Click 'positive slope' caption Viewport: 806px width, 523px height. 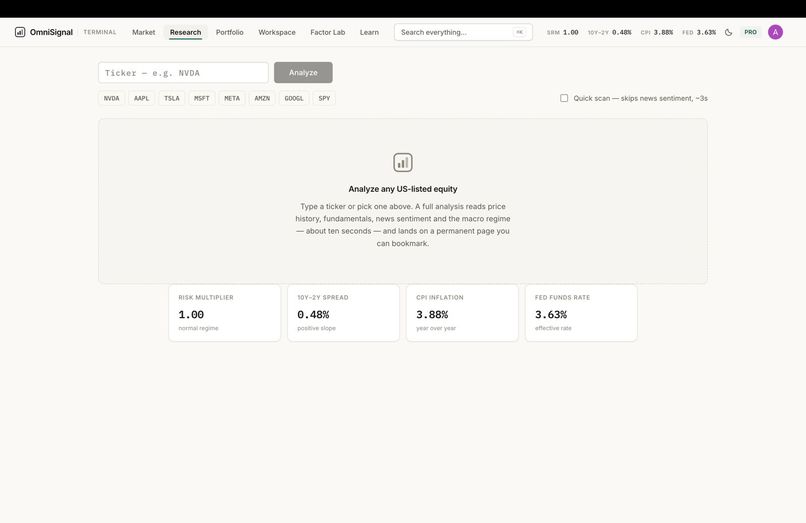click(316, 328)
